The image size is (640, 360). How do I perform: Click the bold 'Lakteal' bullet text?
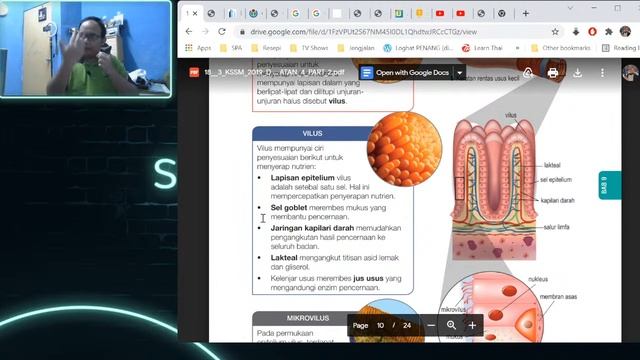pos(284,258)
